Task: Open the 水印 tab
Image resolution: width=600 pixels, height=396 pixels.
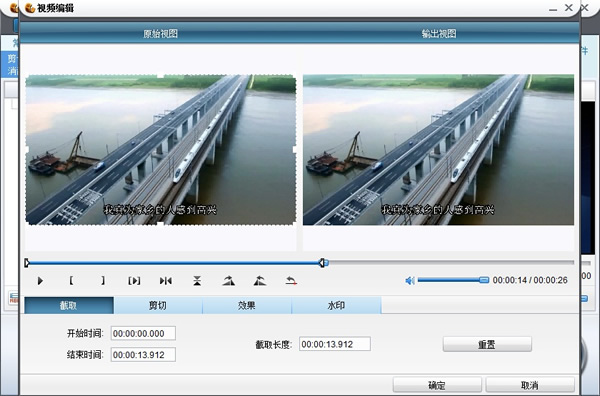Action: [336, 305]
